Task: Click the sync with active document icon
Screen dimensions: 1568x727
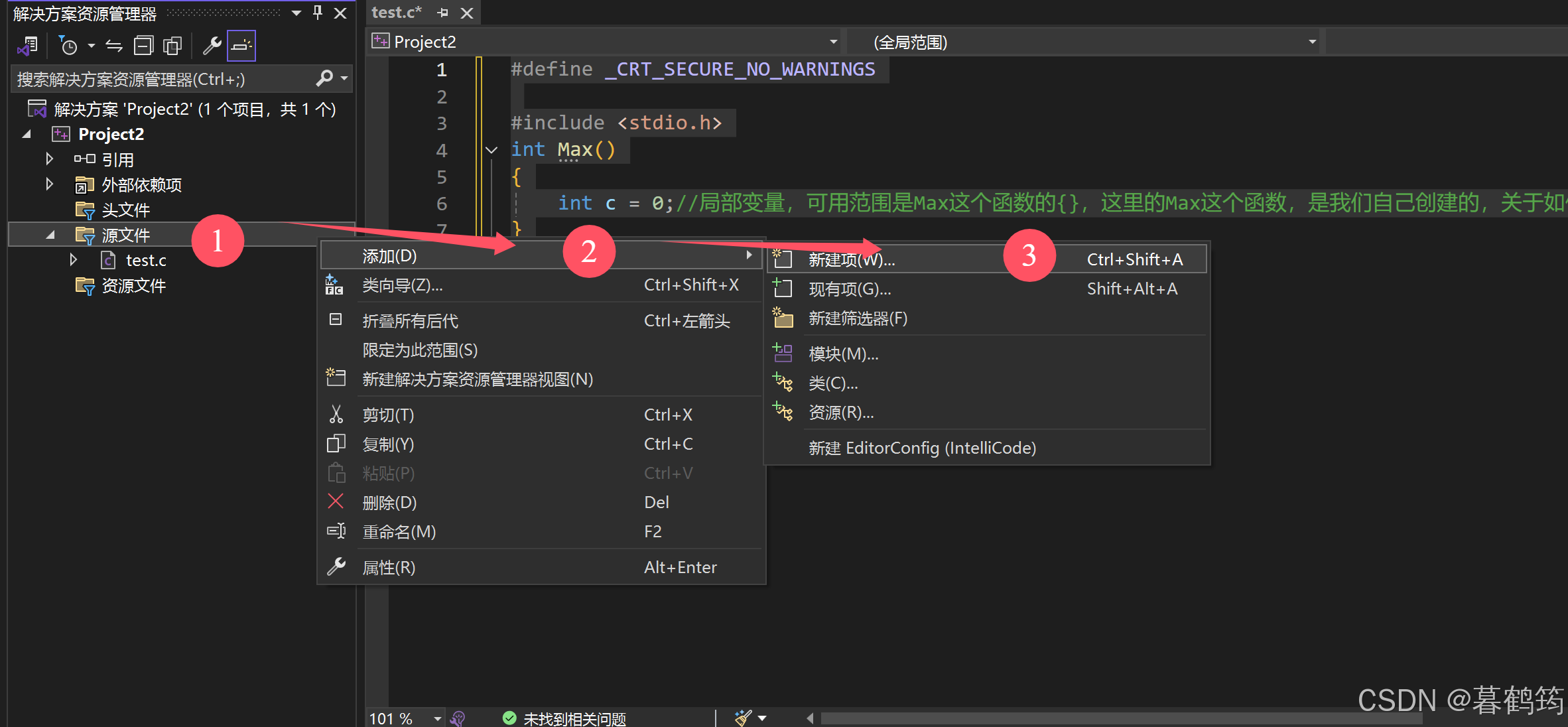Action: click(114, 46)
